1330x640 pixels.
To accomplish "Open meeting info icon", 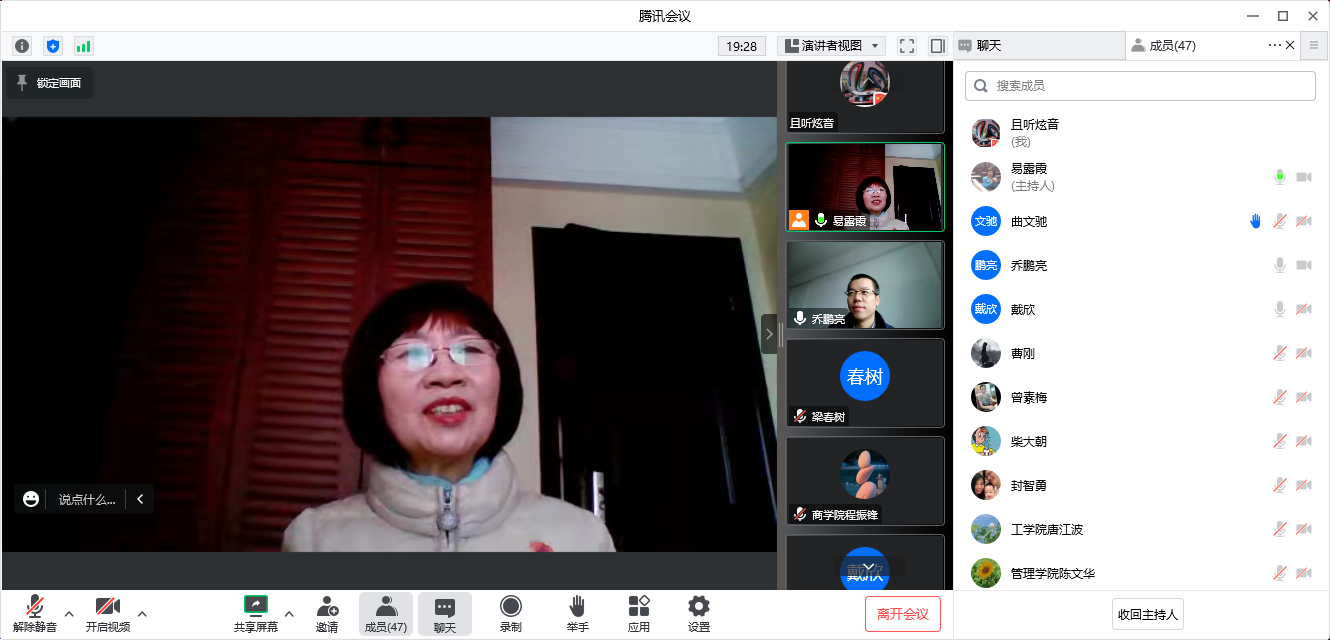I will pos(22,46).
